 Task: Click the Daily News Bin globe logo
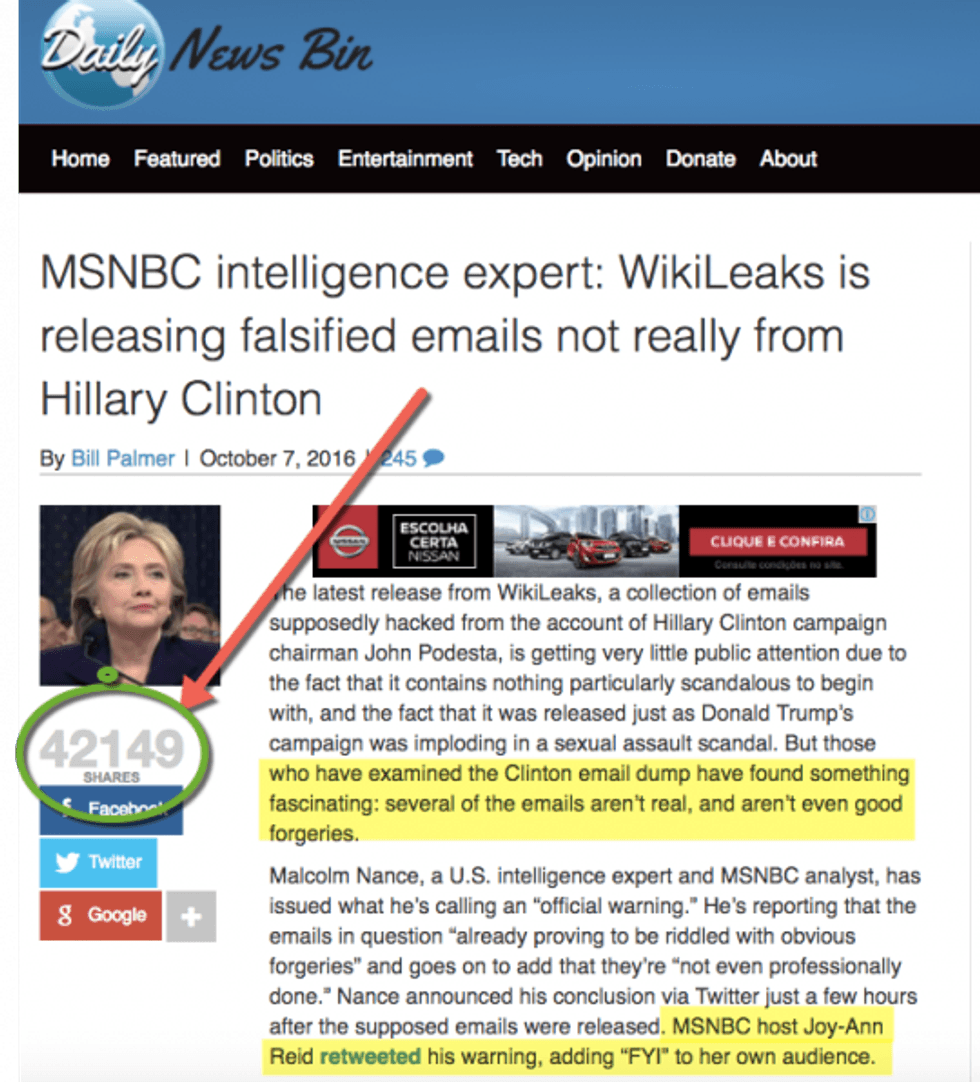pos(102,54)
